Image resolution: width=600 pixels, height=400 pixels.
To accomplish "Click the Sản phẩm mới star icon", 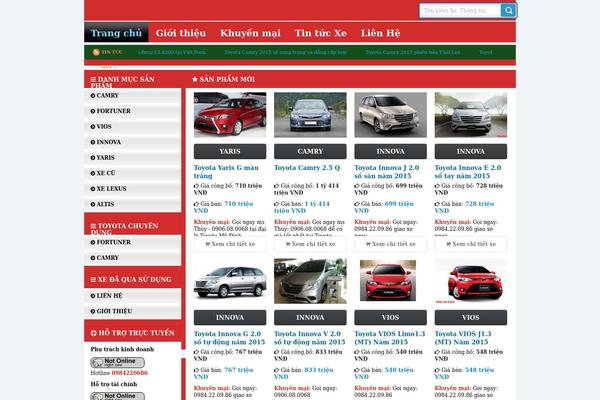I will [x=194, y=79].
